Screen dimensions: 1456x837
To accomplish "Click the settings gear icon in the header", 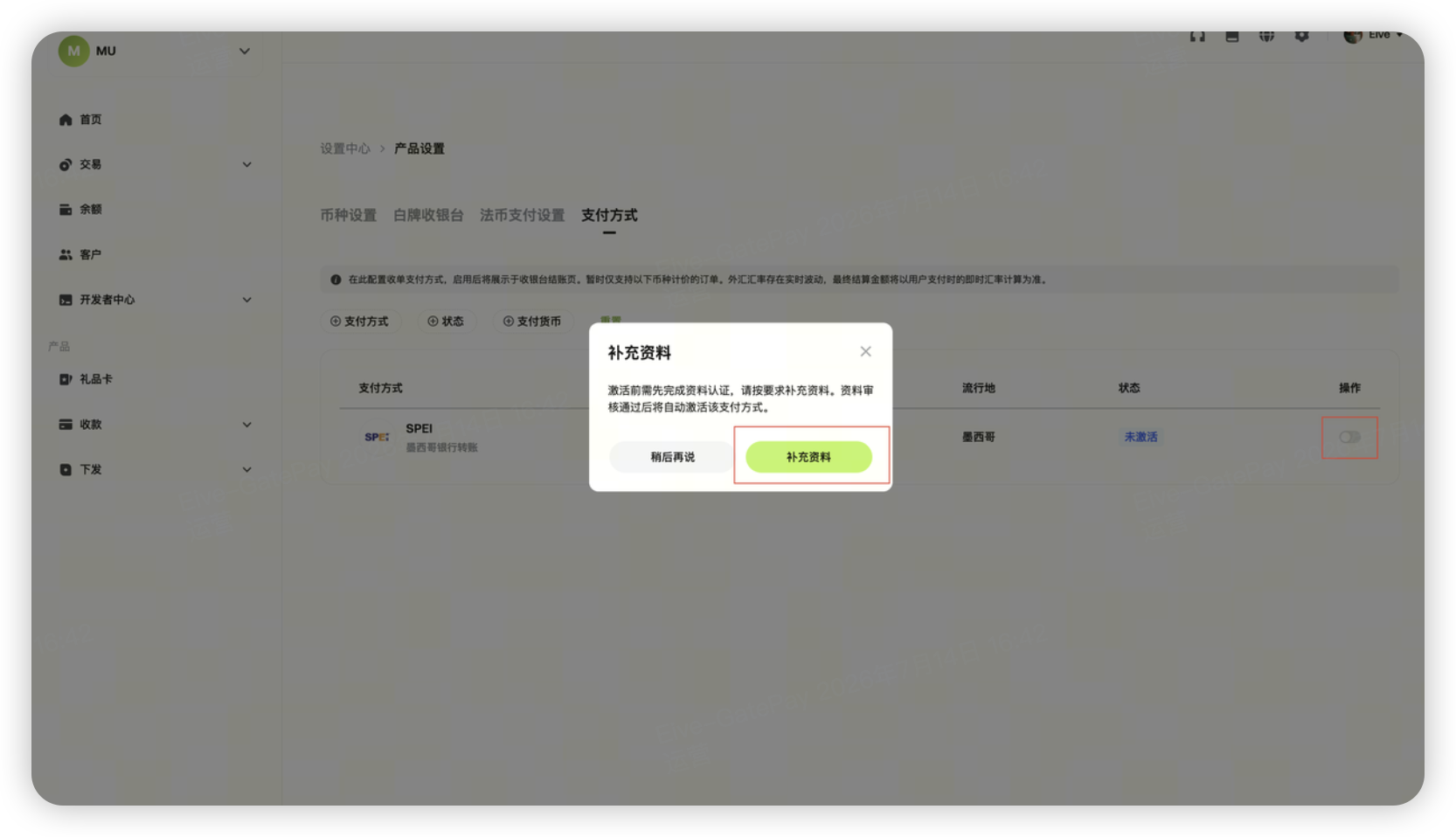I will tap(1301, 36).
